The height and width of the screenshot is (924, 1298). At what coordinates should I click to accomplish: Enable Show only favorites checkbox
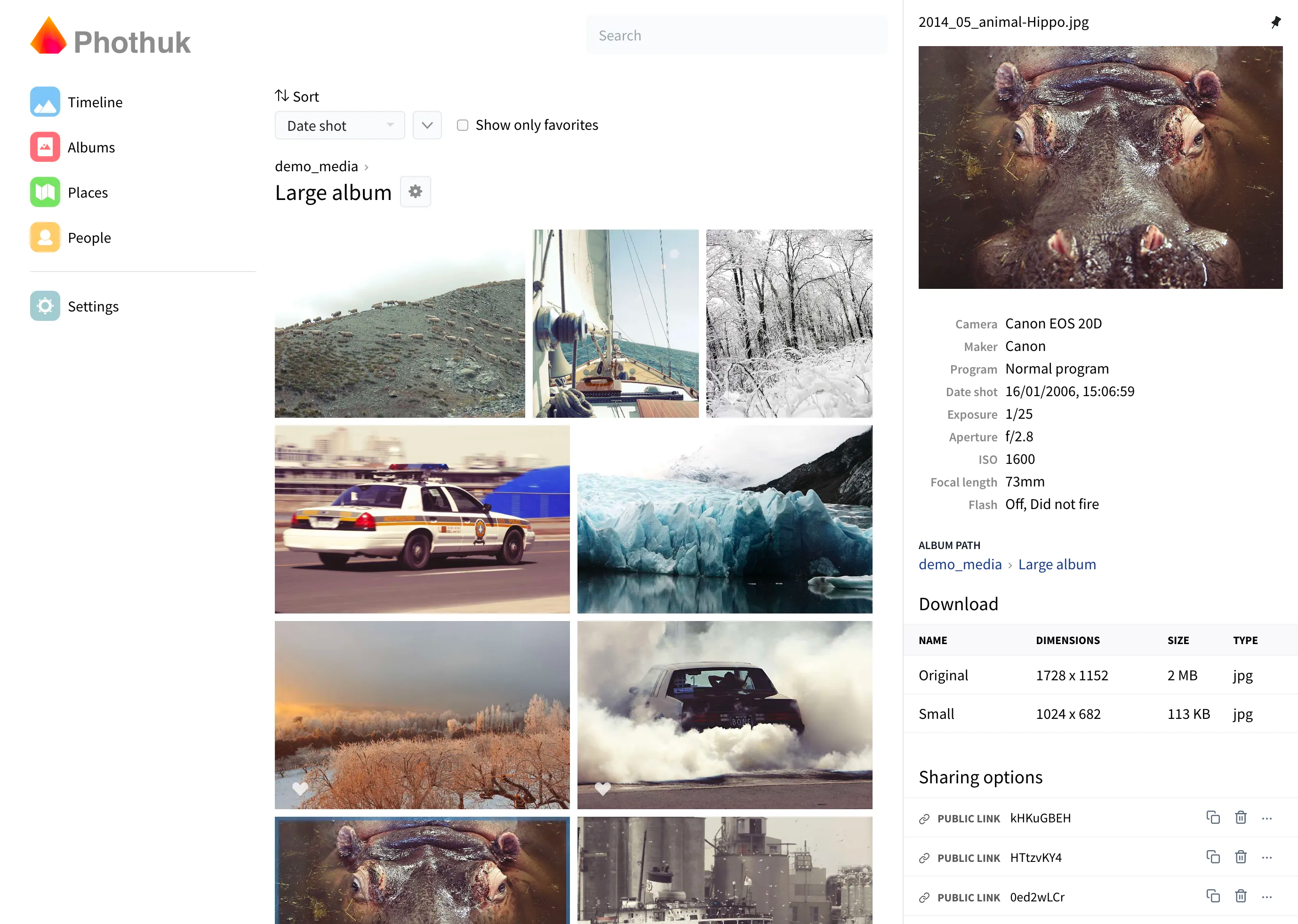point(462,125)
